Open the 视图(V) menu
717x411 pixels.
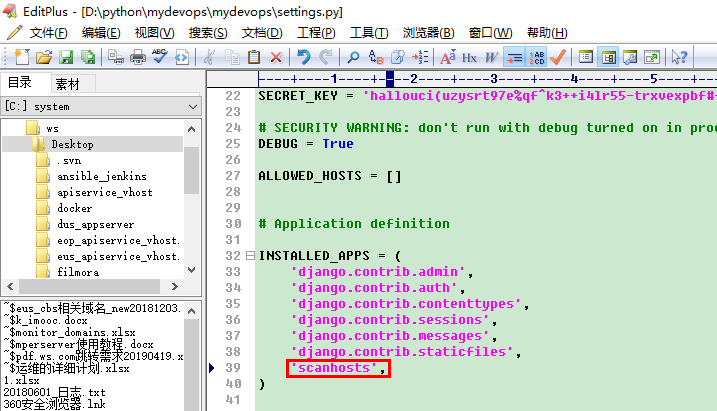[155, 33]
